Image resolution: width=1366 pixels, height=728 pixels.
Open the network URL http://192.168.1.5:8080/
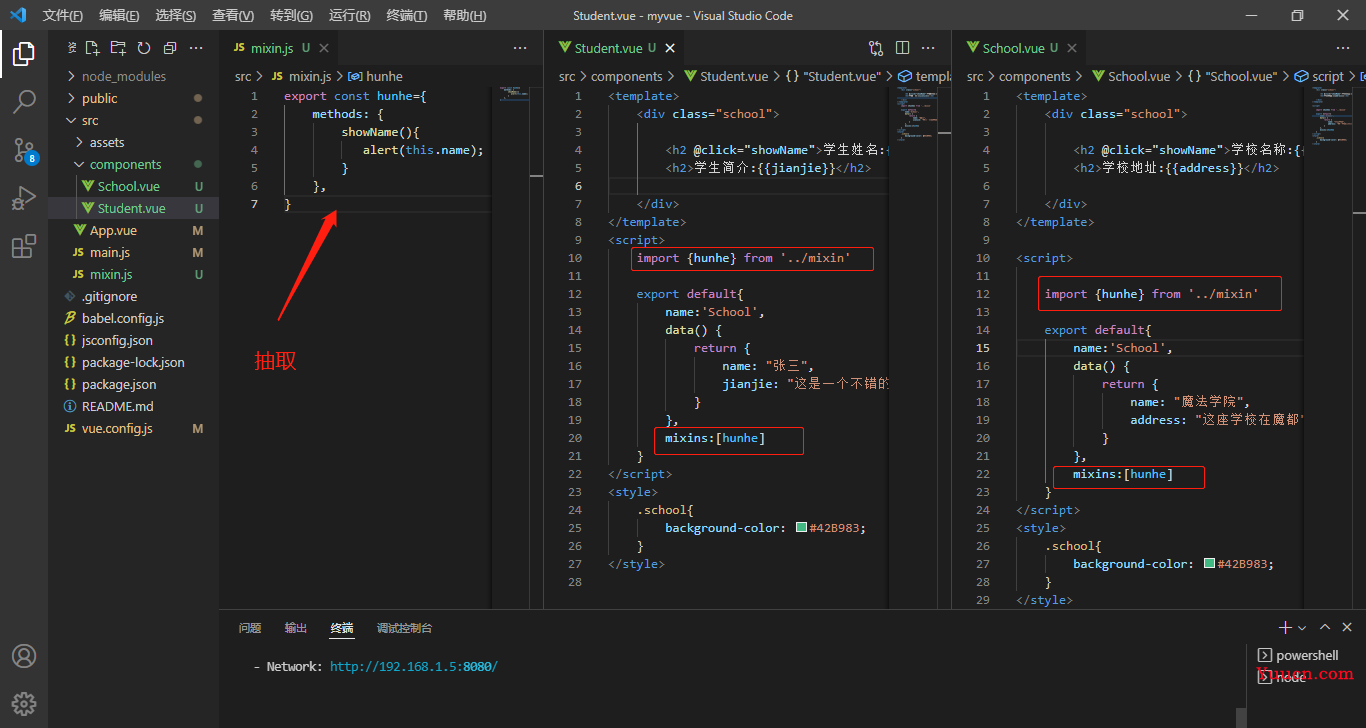tap(413, 666)
